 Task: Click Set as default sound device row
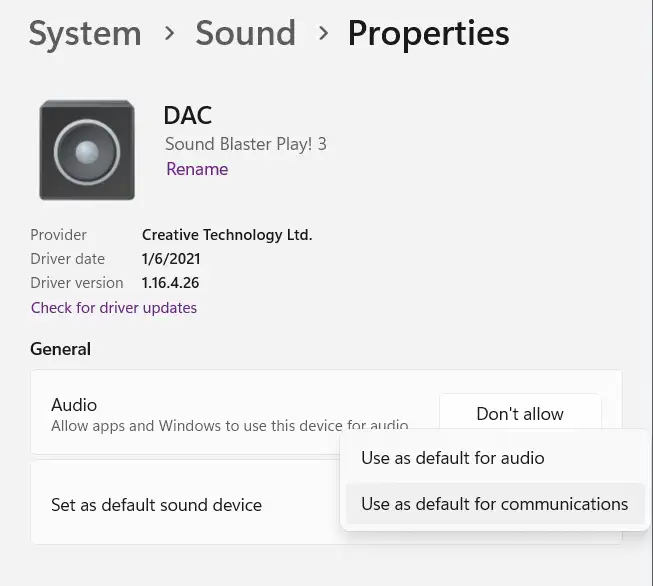pyautogui.click(x=156, y=505)
